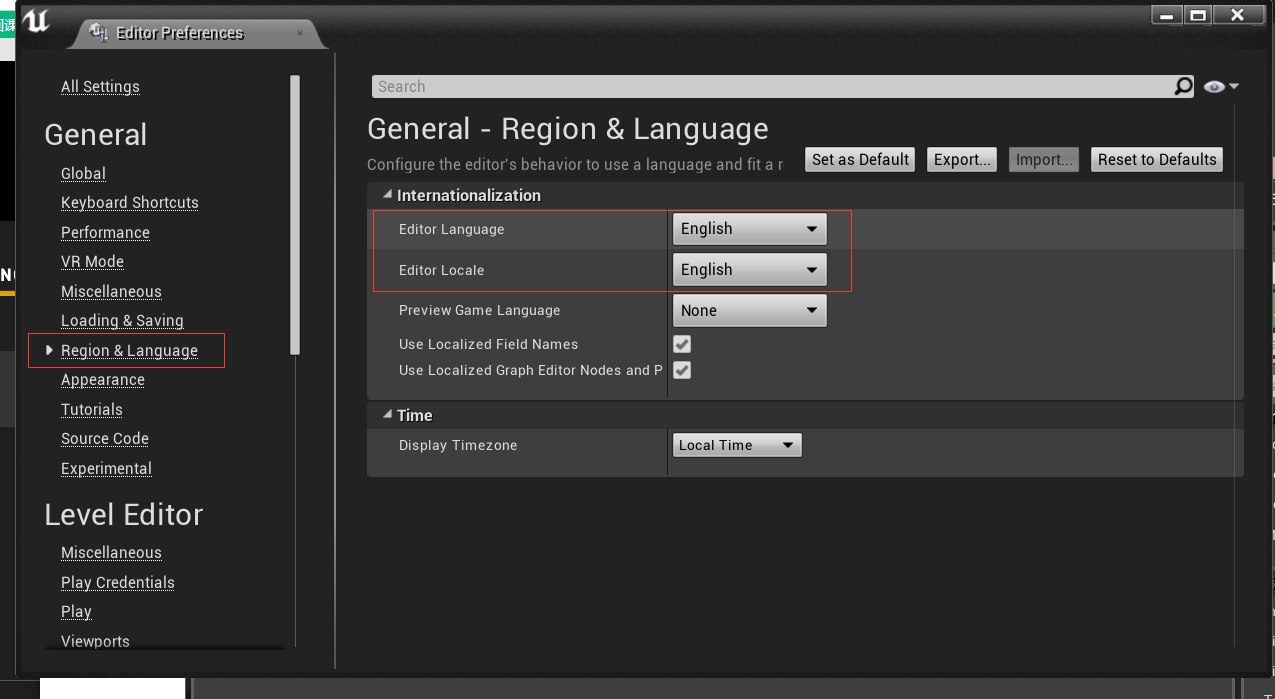
Task: Open Keyboard Shortcuts settings
Action: (x=130, y=203)
